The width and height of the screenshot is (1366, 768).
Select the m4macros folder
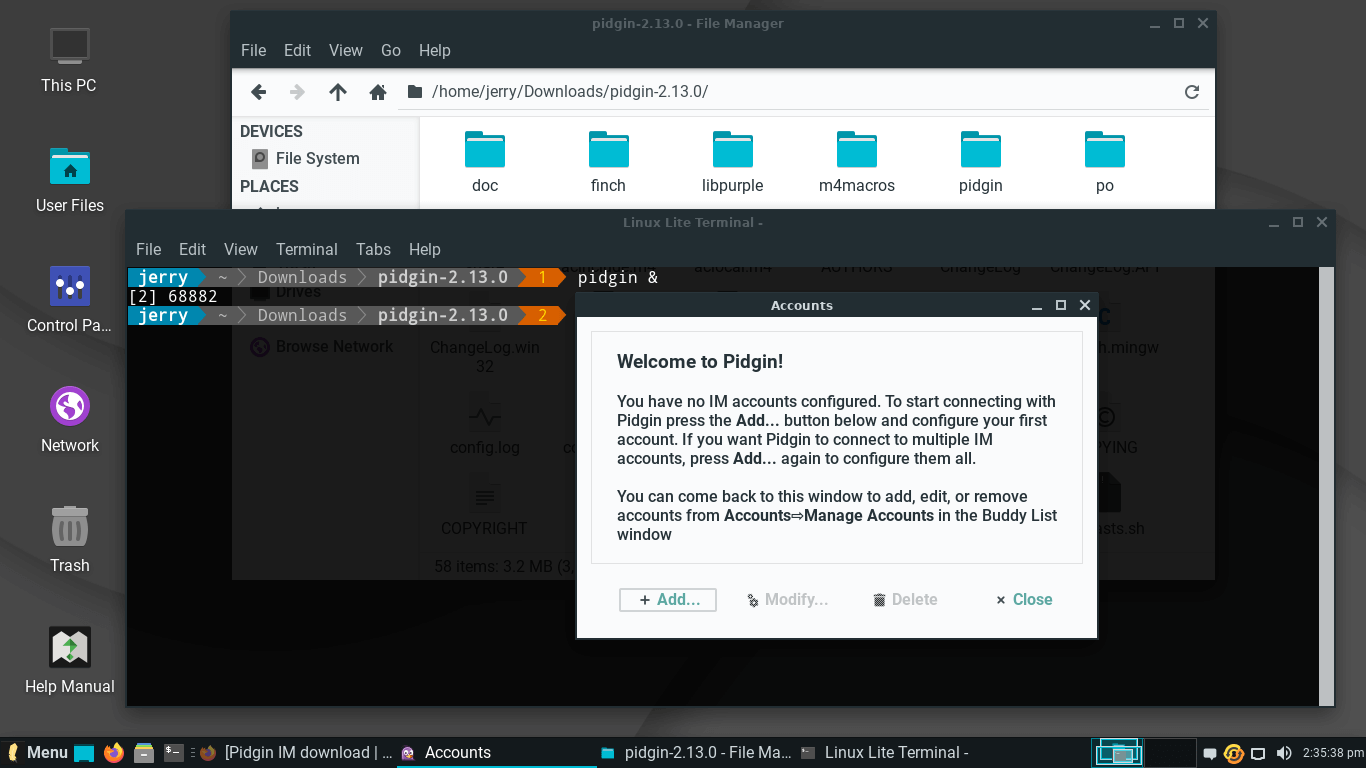click(856, 160)
